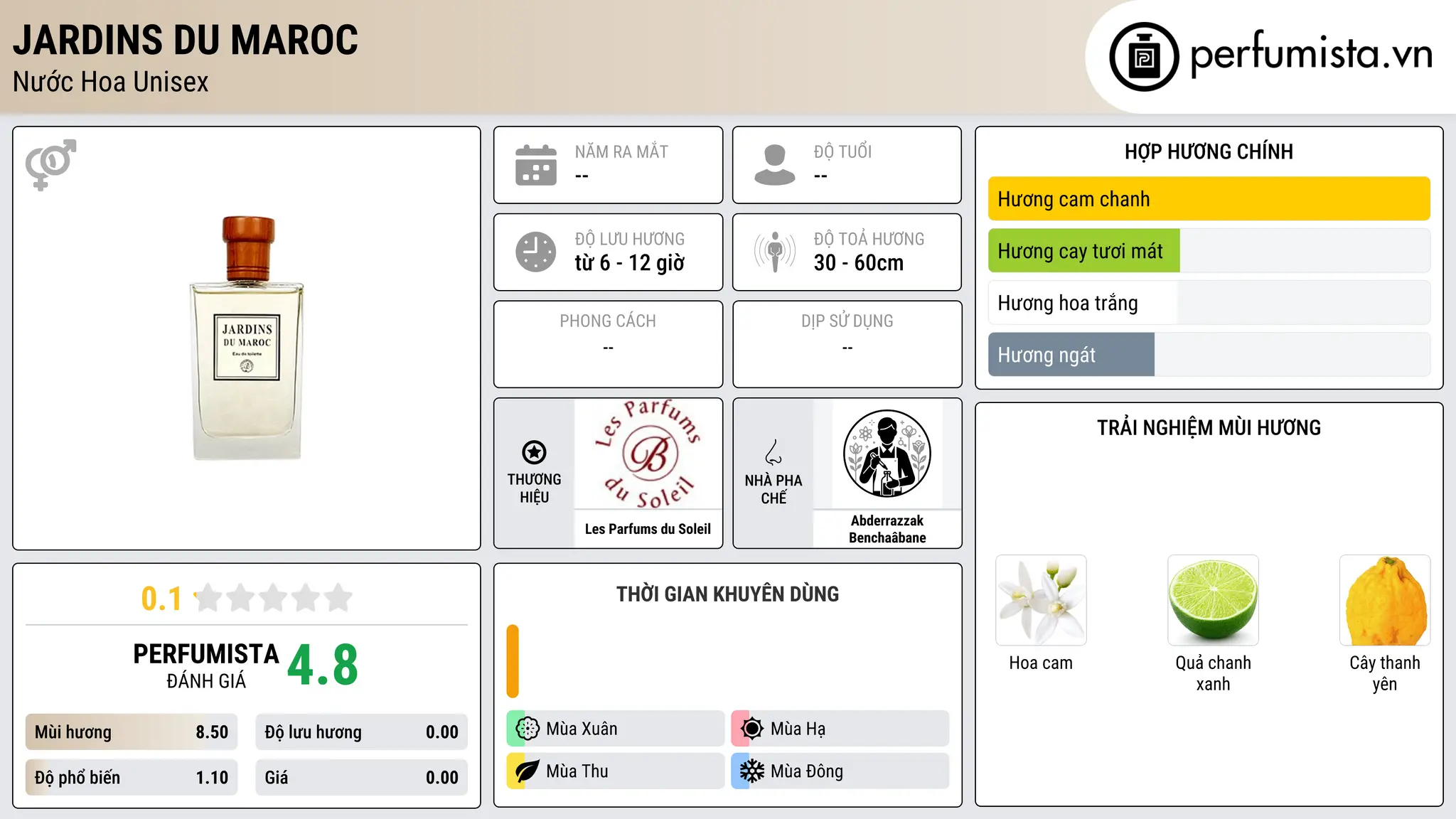Open the Cây thanh yên note image

point(1385,600)
